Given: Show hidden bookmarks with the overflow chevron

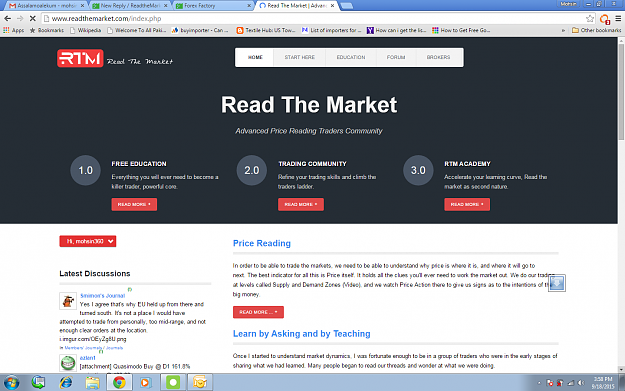Looking at the screenshot, I should tap(563, 30).
